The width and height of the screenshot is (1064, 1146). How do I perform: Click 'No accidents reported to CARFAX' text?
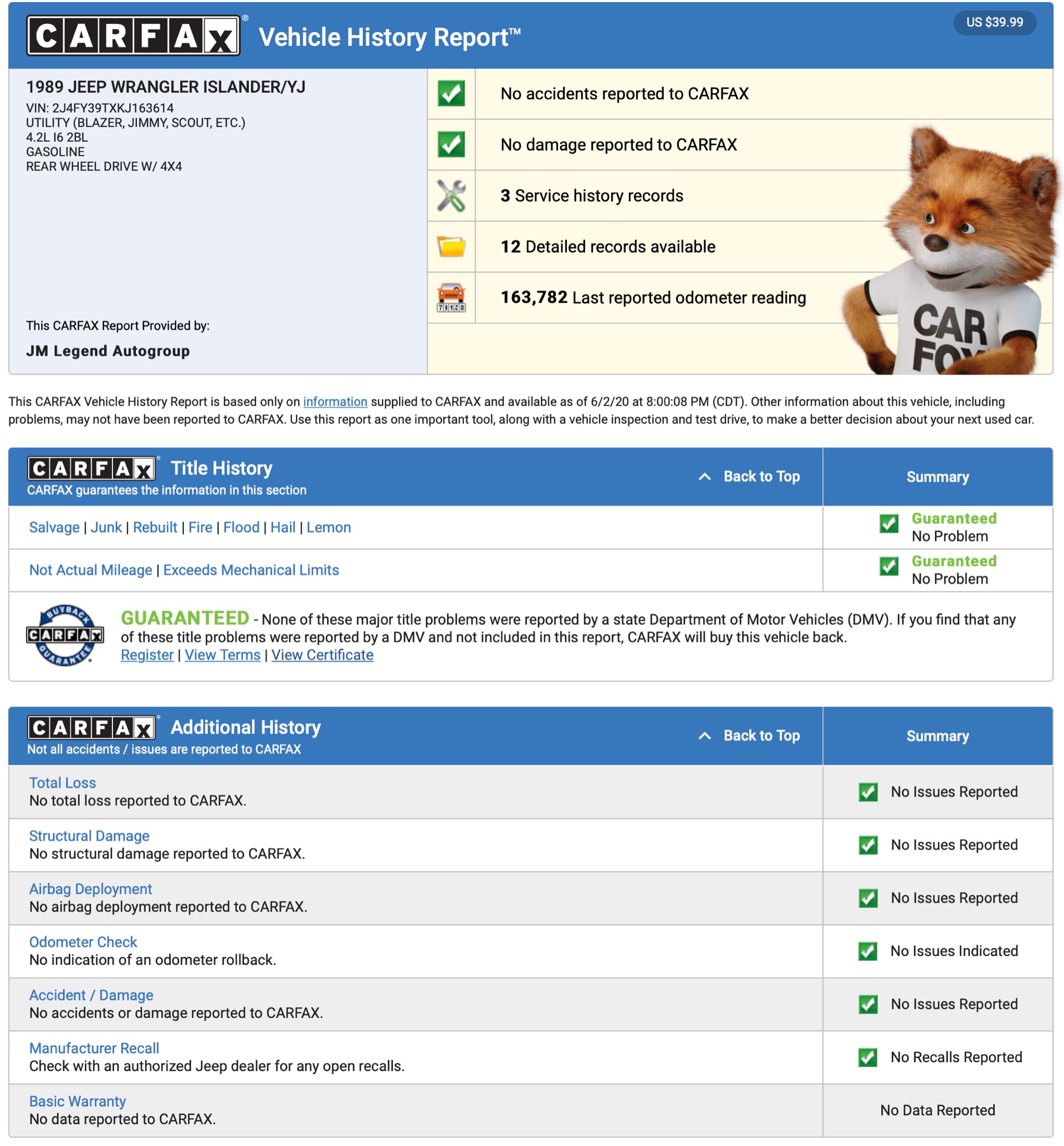pos(624,93)
